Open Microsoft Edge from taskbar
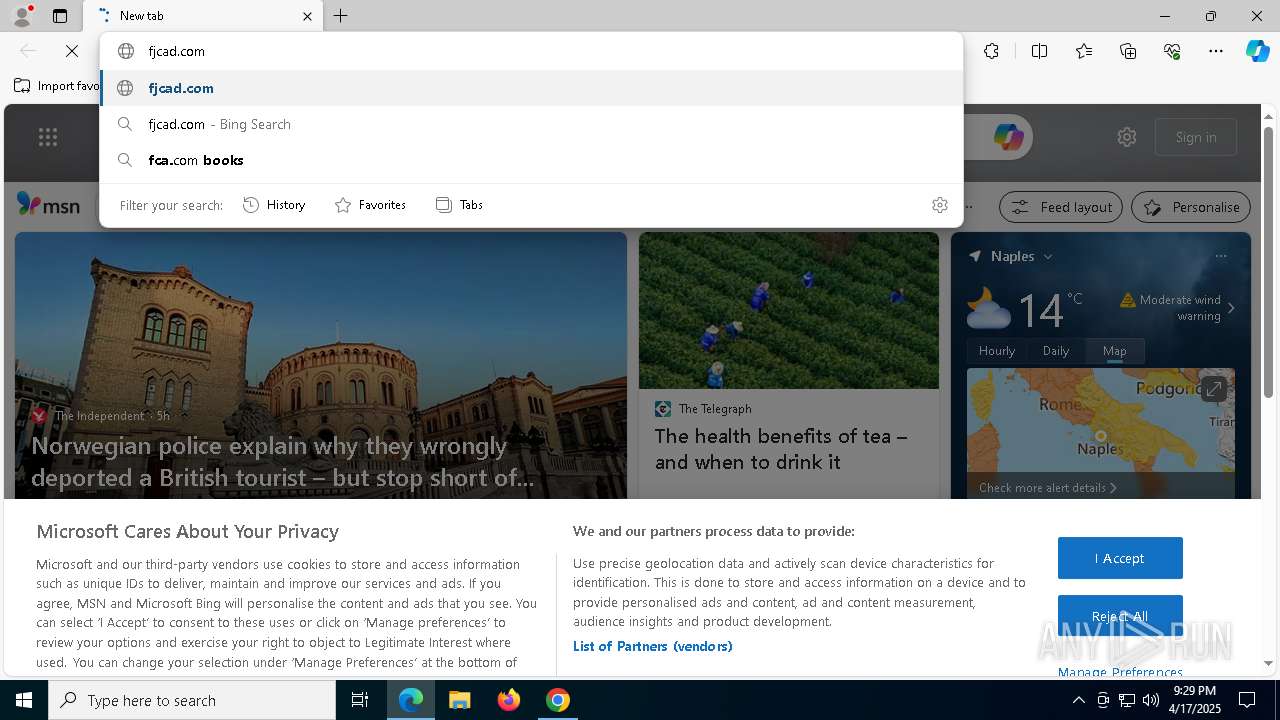The height and width of the screenshot is (720, 1280). click(411, 700)
